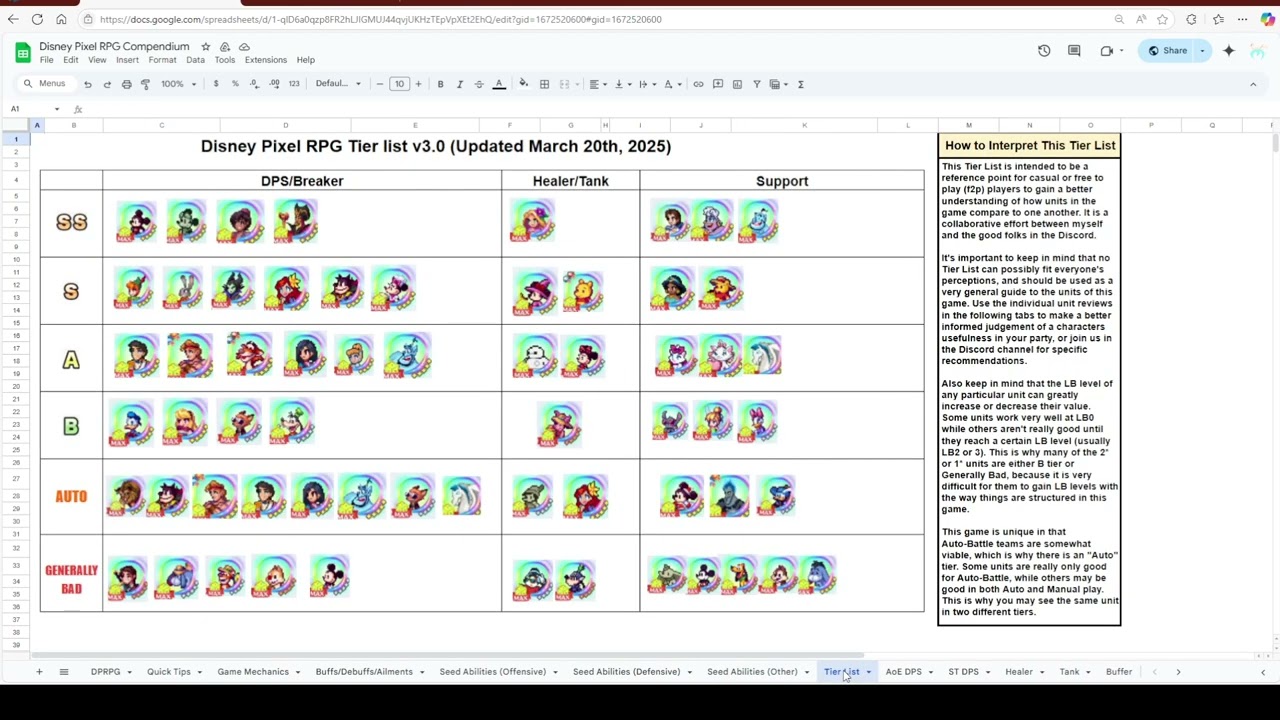
Task: Open the Help menu
Action: coord(305,60)
